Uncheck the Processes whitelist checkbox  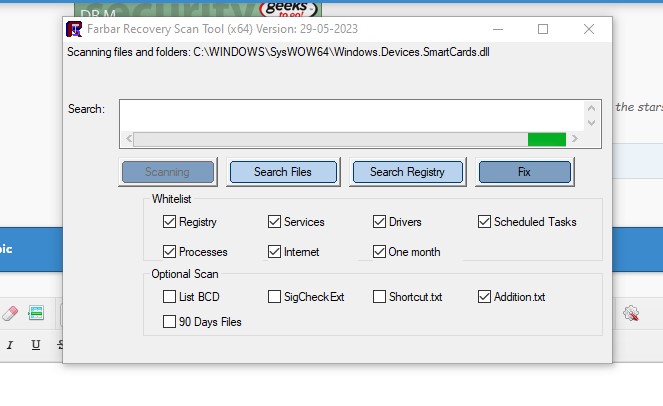point(169,252)
